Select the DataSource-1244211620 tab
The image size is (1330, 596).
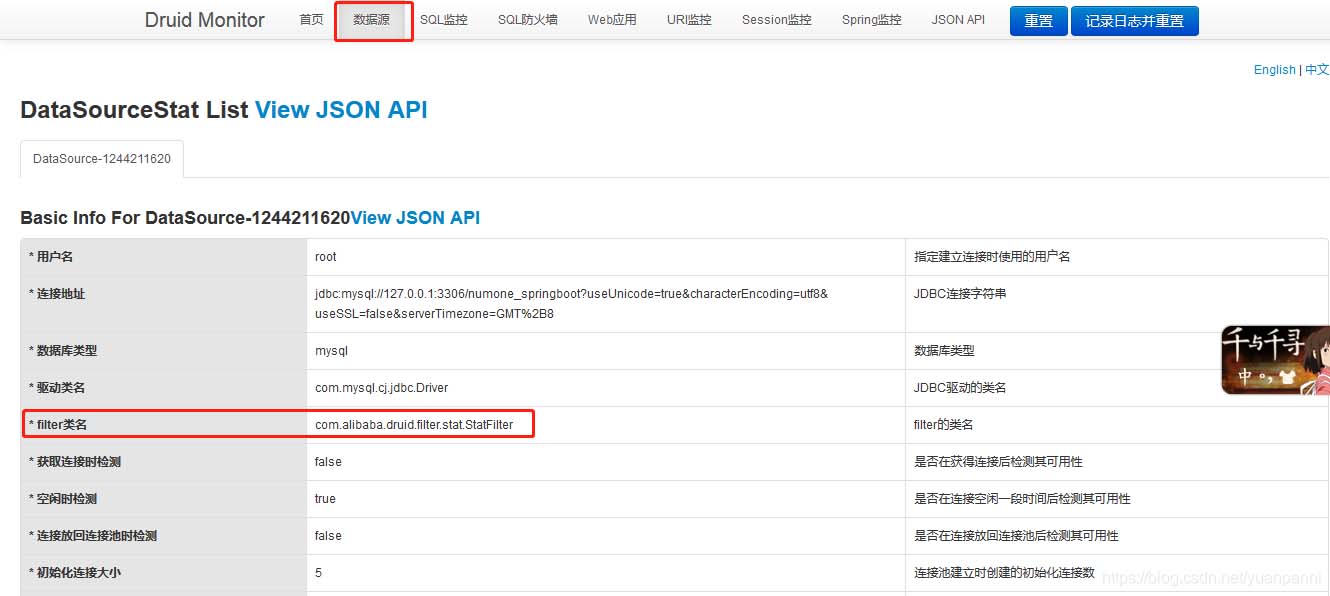click(x=101, y=158)
